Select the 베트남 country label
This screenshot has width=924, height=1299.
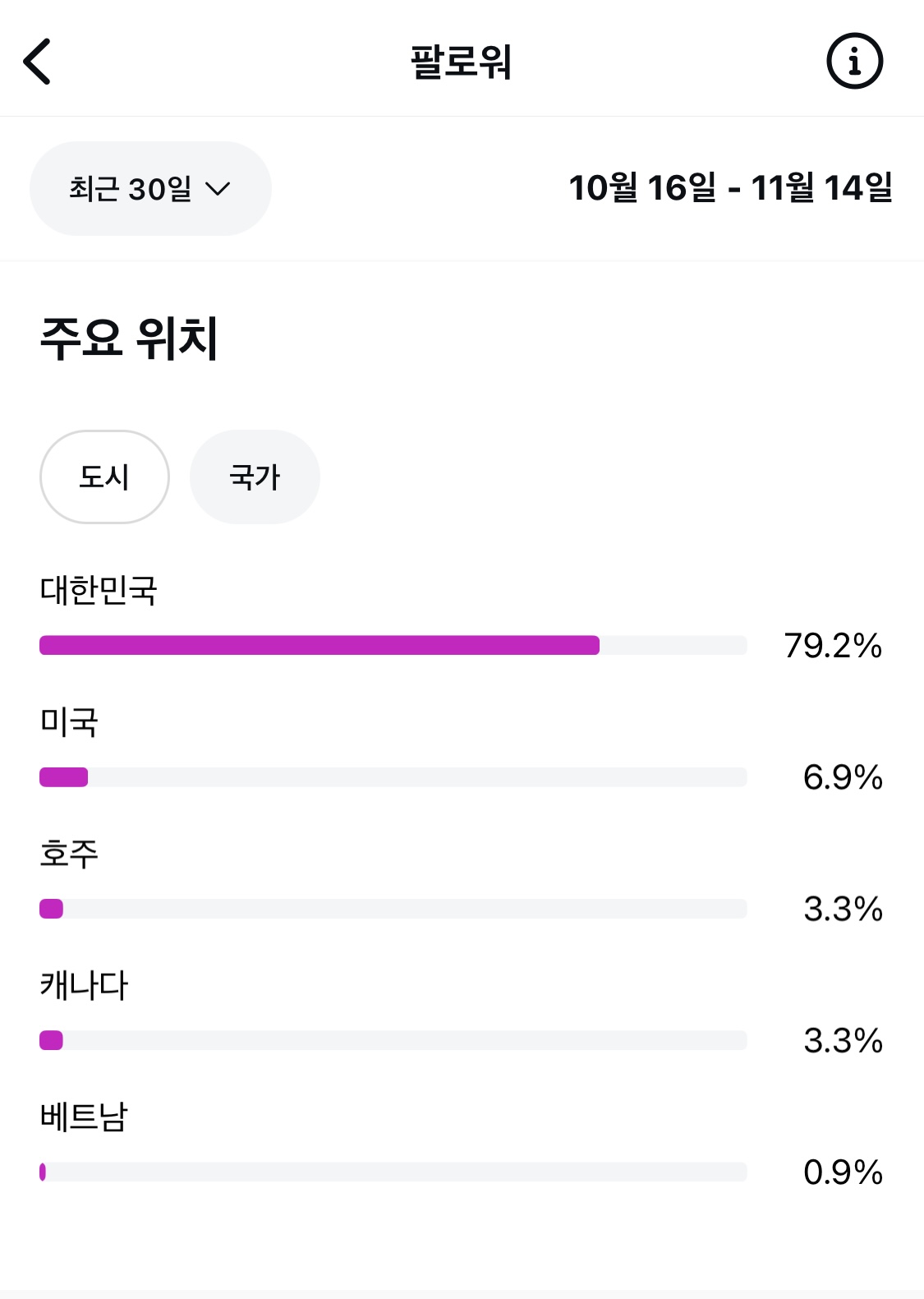(x=84, y=1117)
